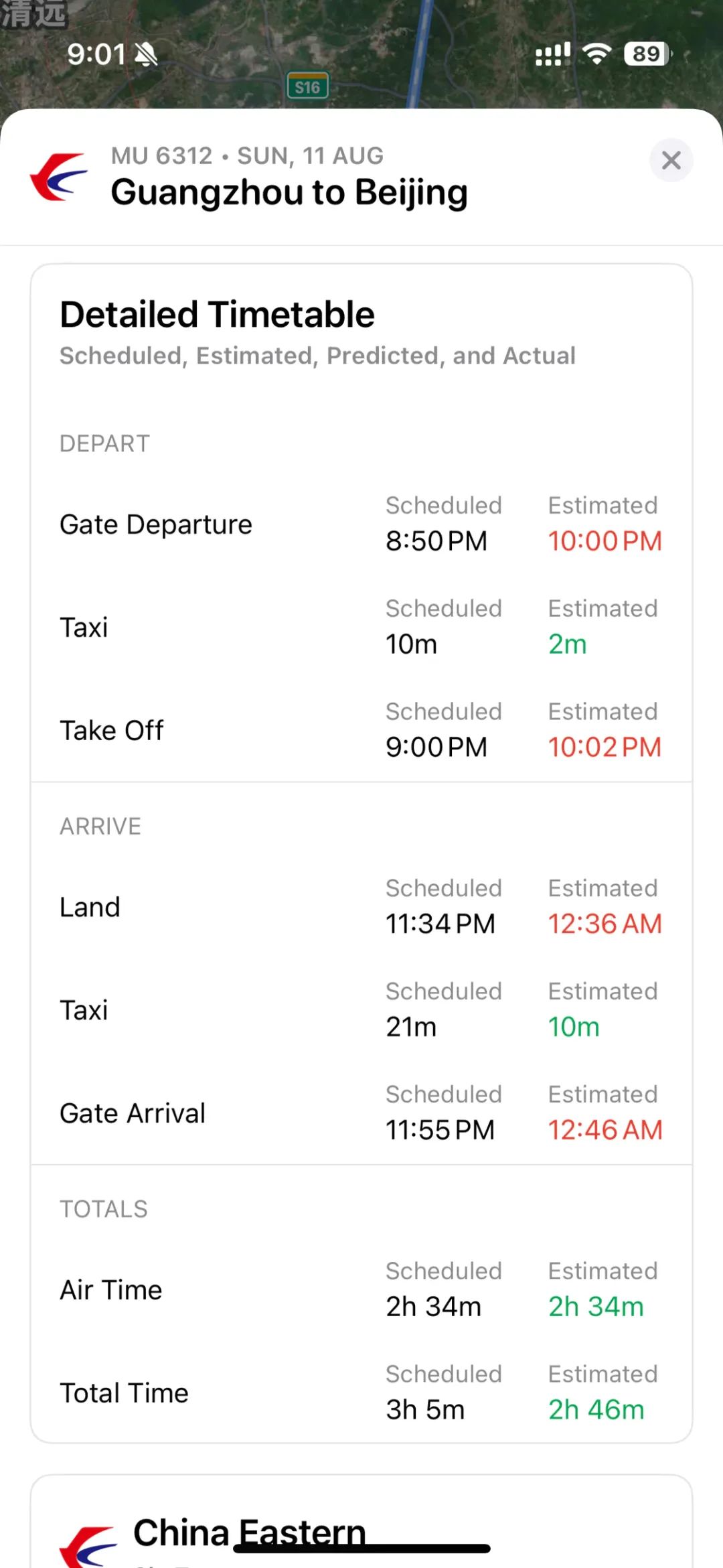Select the Guangzhou to Beijing title
Image resolution: width=723 pixels, height=1568 pixels.
click(x=289, y=193)
